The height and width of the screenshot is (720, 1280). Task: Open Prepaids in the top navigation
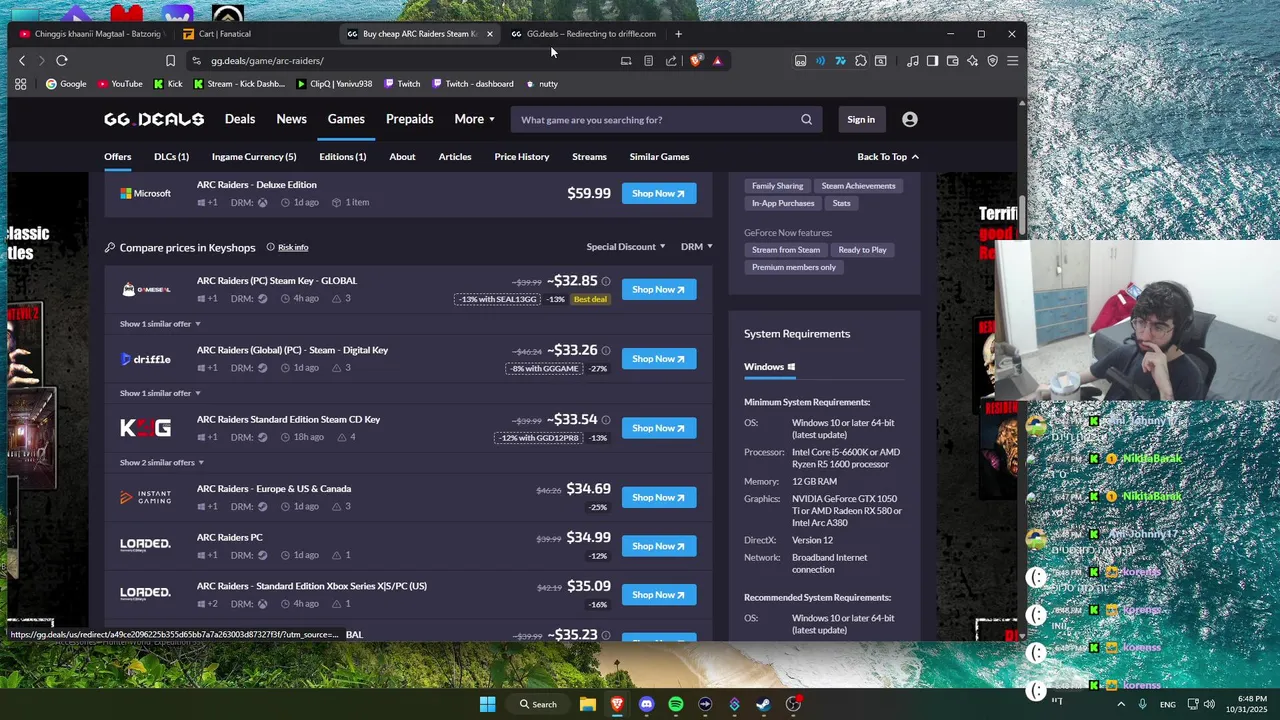click(410, 119)
